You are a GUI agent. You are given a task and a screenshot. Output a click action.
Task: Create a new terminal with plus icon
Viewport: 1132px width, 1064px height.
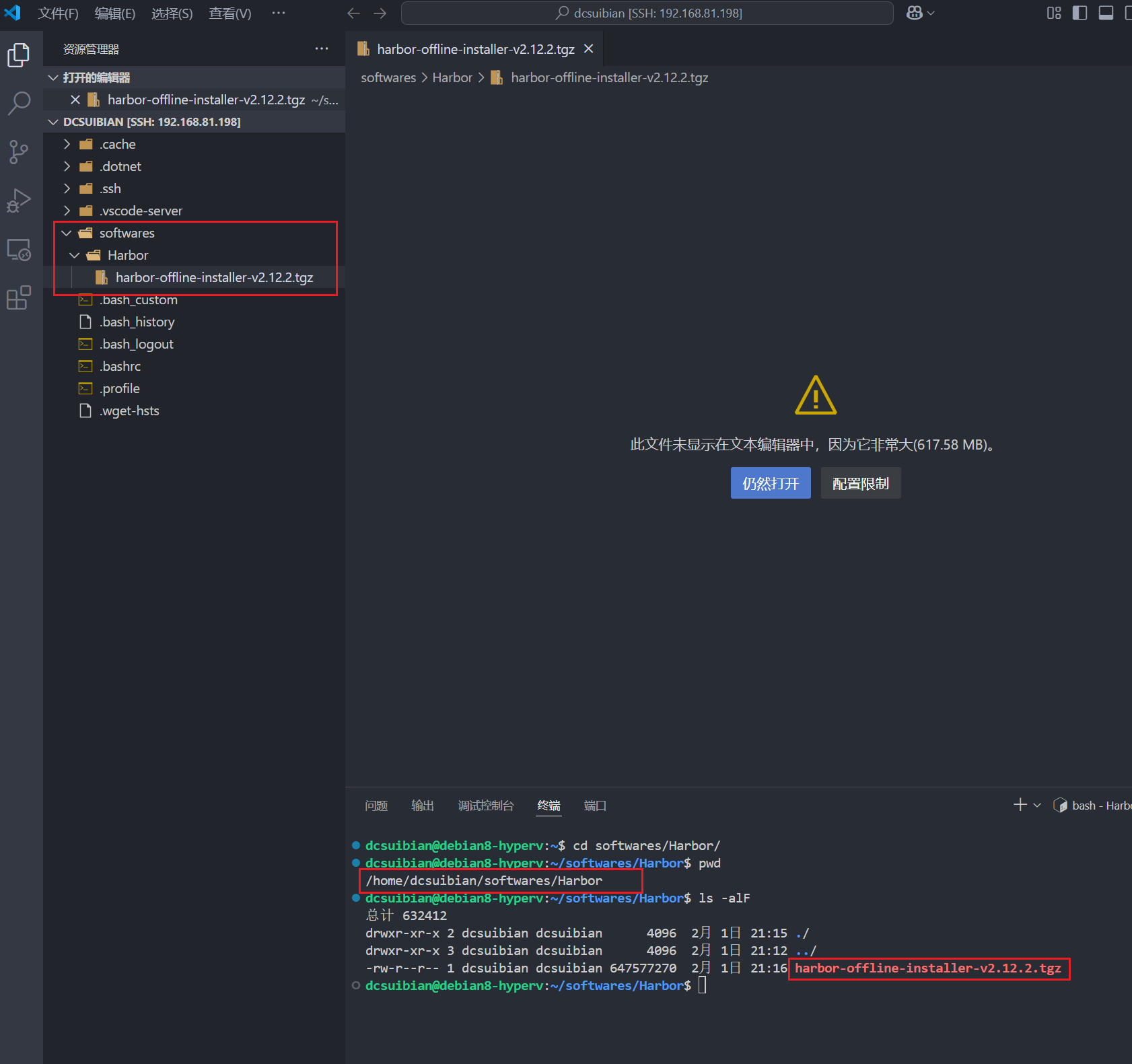[x=1020, y=805]
